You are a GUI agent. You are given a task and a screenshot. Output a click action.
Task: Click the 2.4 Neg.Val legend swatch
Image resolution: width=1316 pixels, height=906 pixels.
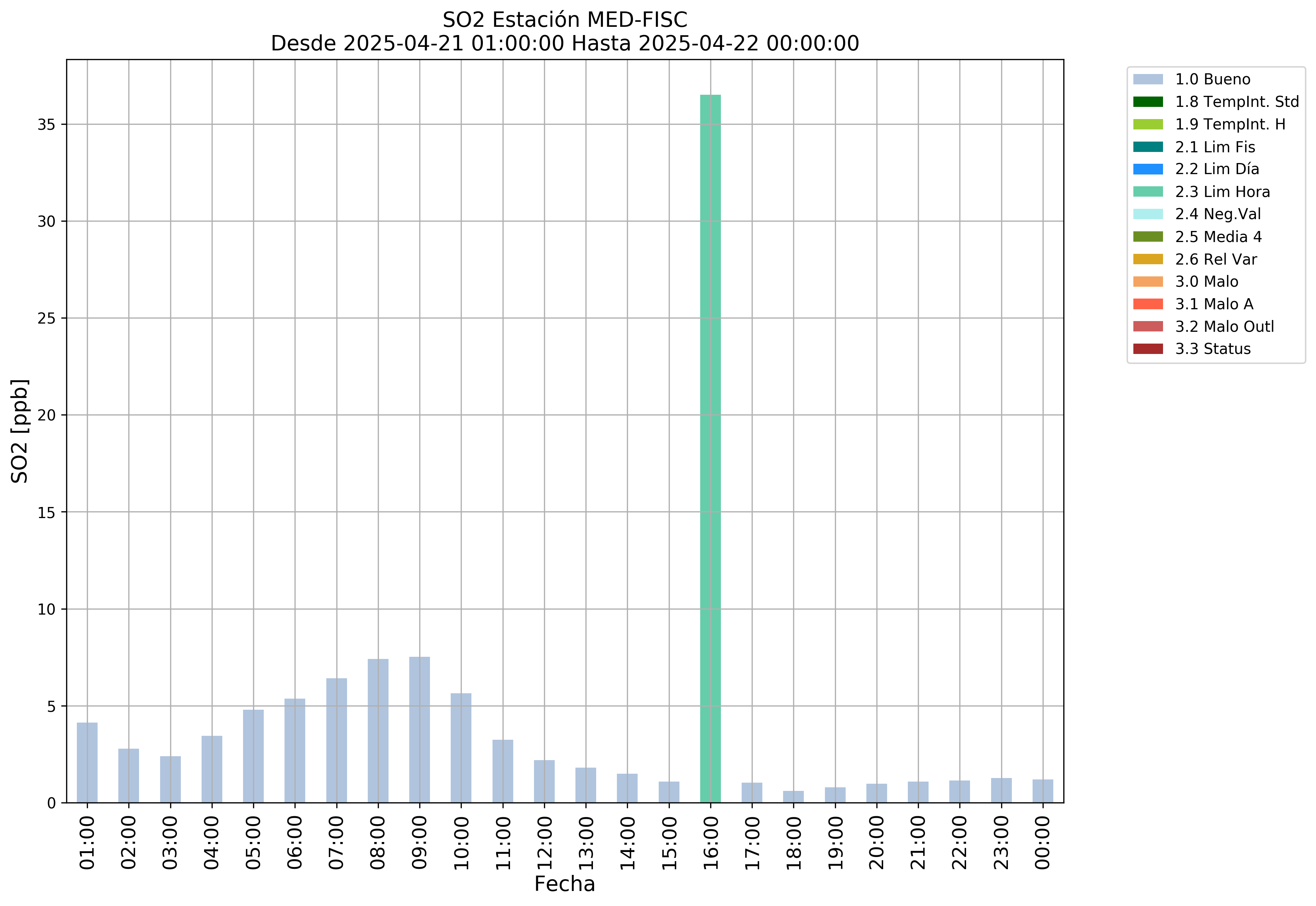pos(1147,214)
